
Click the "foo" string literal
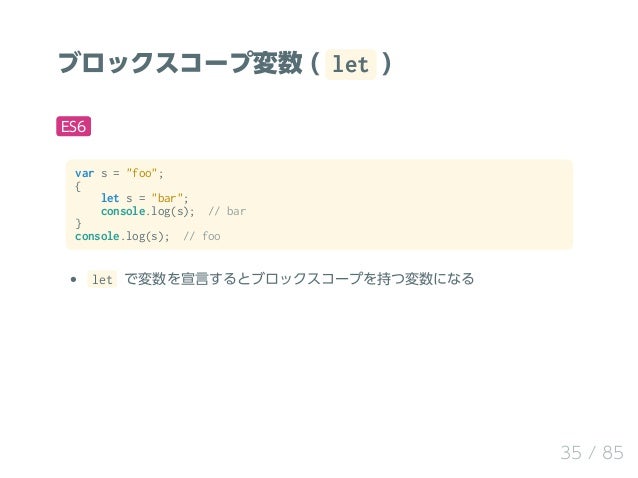[142, 173]
